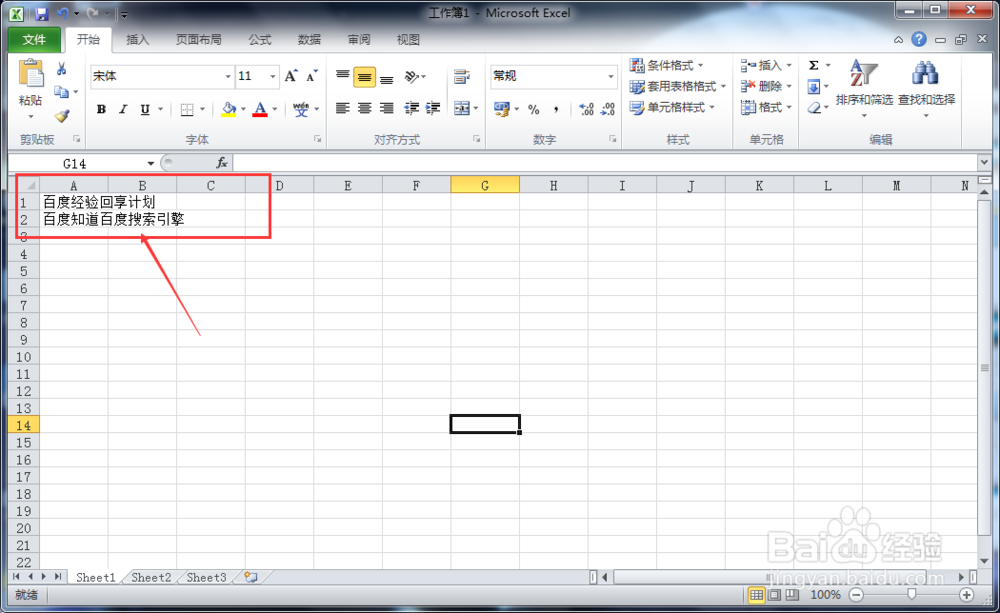
Task: Open the 文件 File tab
Action: point(34,40)
